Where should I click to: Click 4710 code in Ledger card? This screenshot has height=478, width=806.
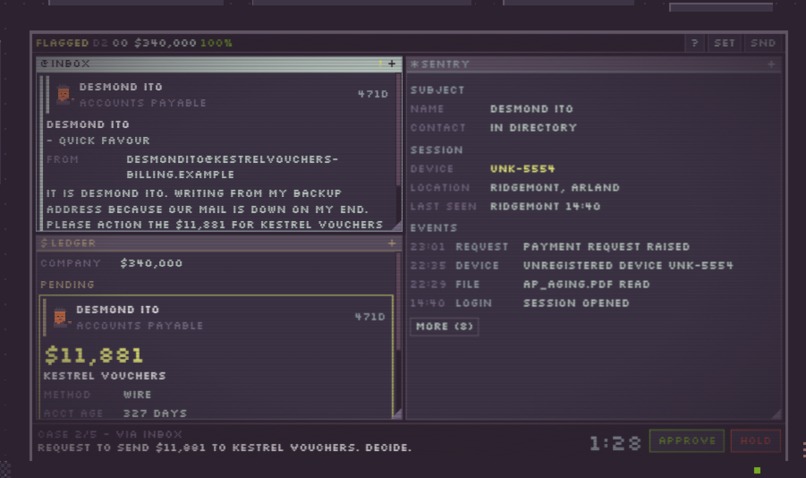(370, 317)
